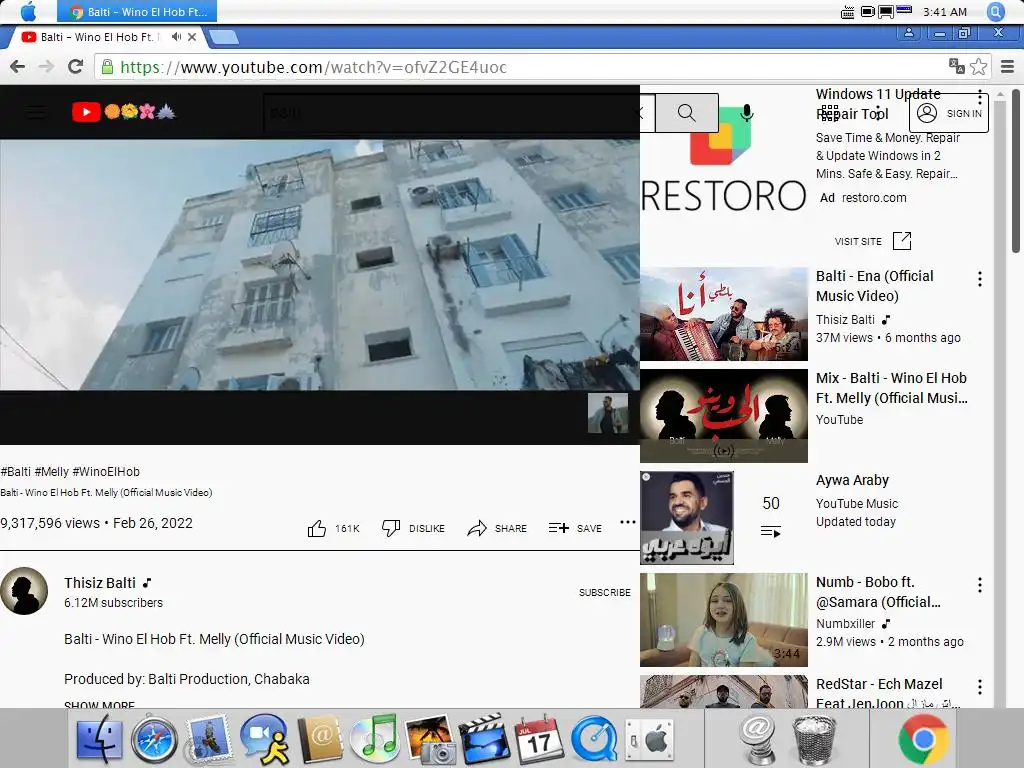Reload the page in Chrome

(76, 67)
